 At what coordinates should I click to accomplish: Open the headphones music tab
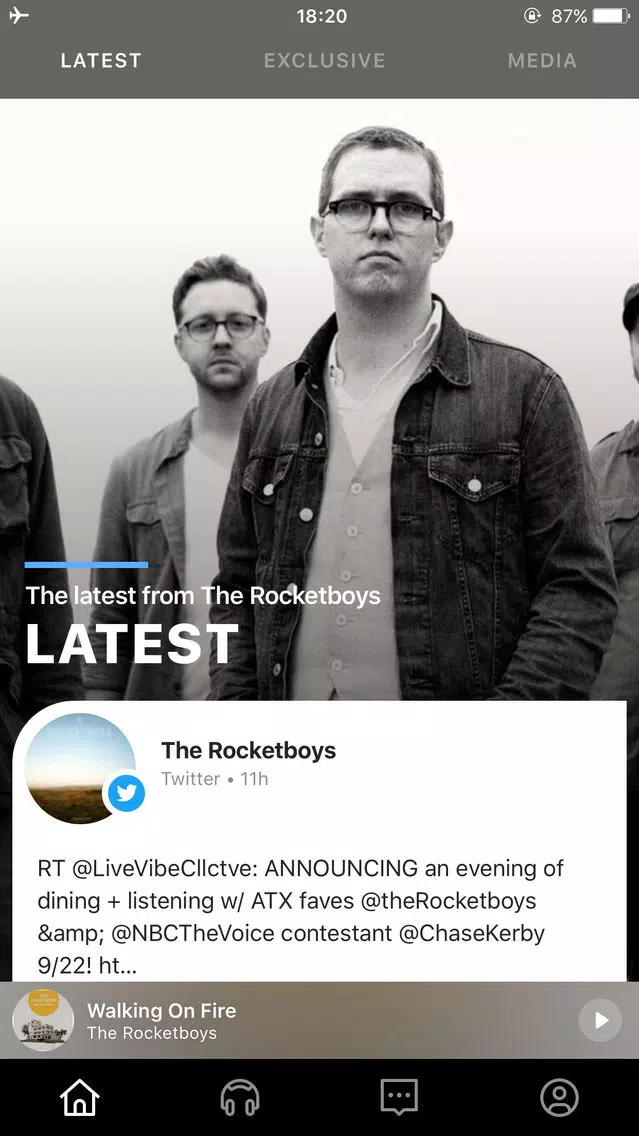click(240, 1098)
